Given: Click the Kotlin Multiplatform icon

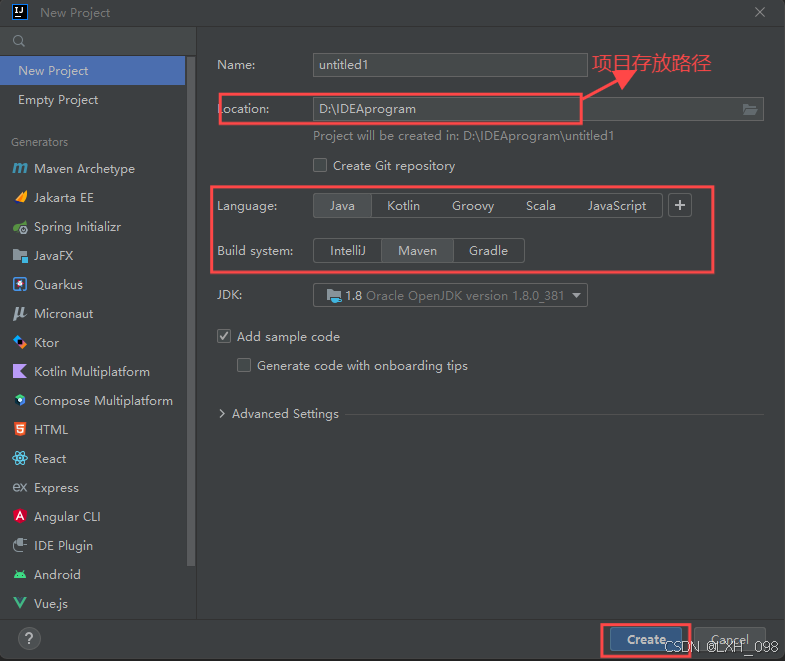Looking at the screenshot, I should [x=20, y=372].
